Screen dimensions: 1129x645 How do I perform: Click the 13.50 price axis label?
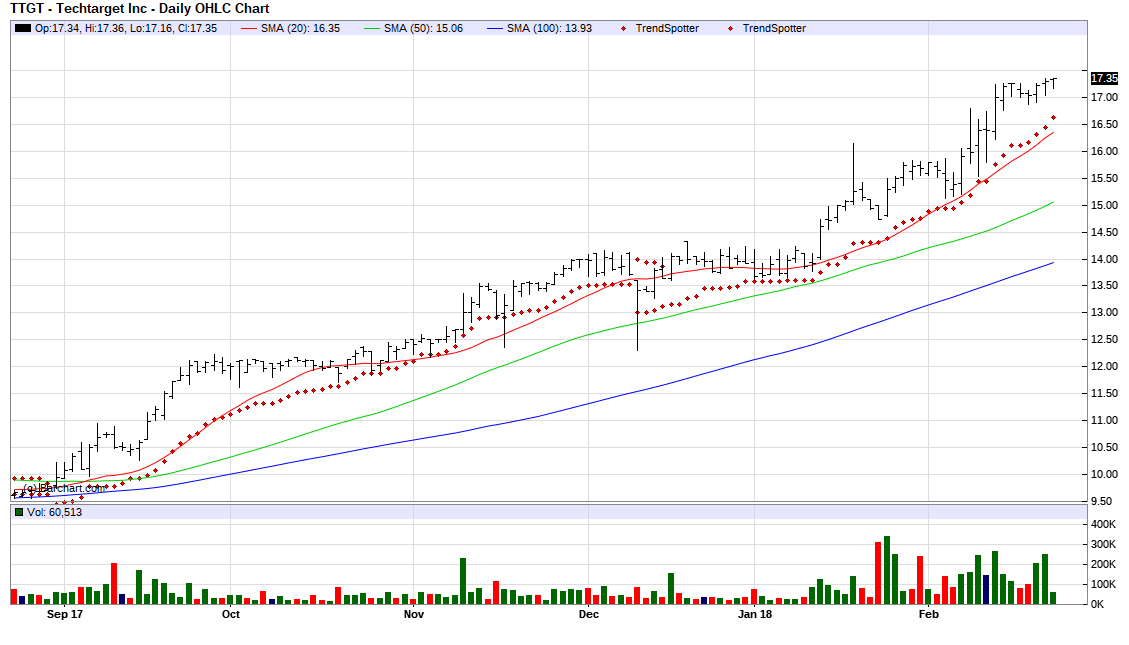tap(1105, 286)
